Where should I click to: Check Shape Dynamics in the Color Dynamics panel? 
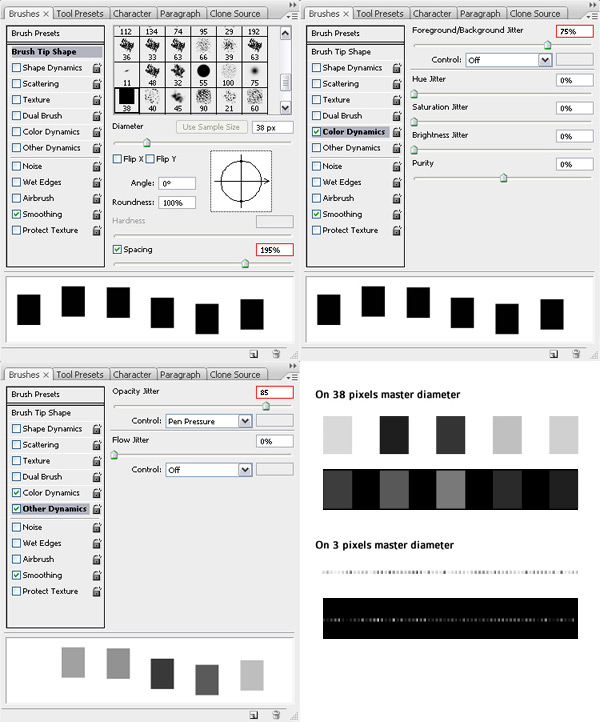[x=316, y=68]
